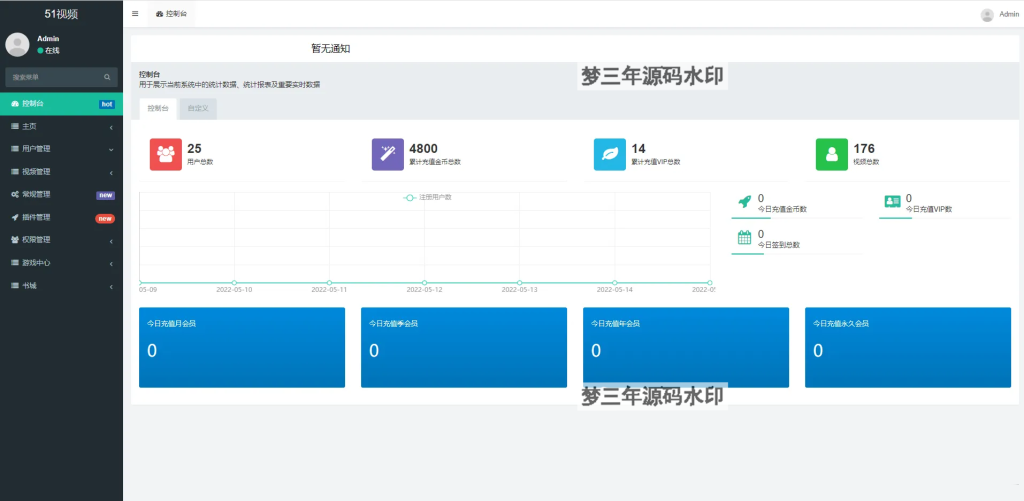Click the chart point above 2022-05-12
Image resolution: width=1024 pixels, height=501 pixels.
click(424, 283)
